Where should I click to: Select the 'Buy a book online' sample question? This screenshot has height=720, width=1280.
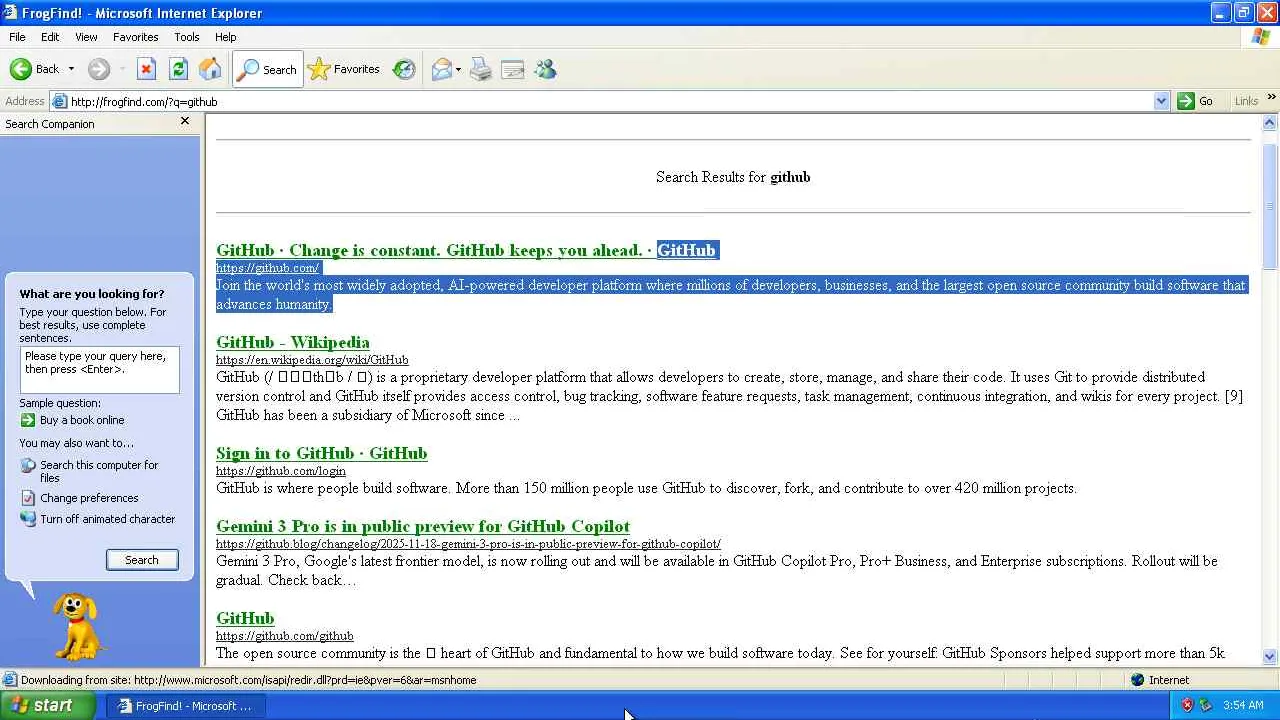(82, 420)
